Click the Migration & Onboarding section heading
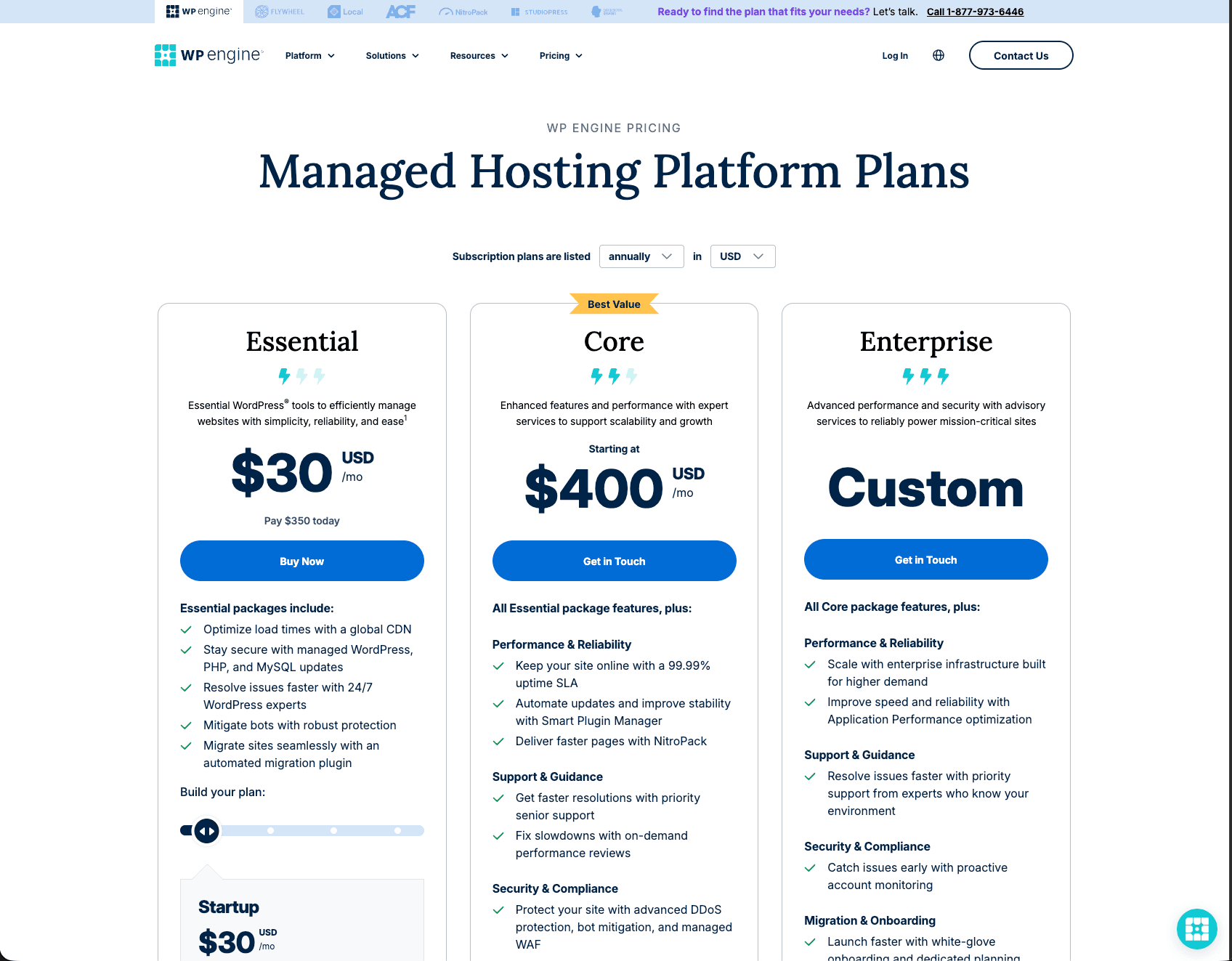Image resolution: width=1232 pixels, height=961 pixels. coord(870,920)
